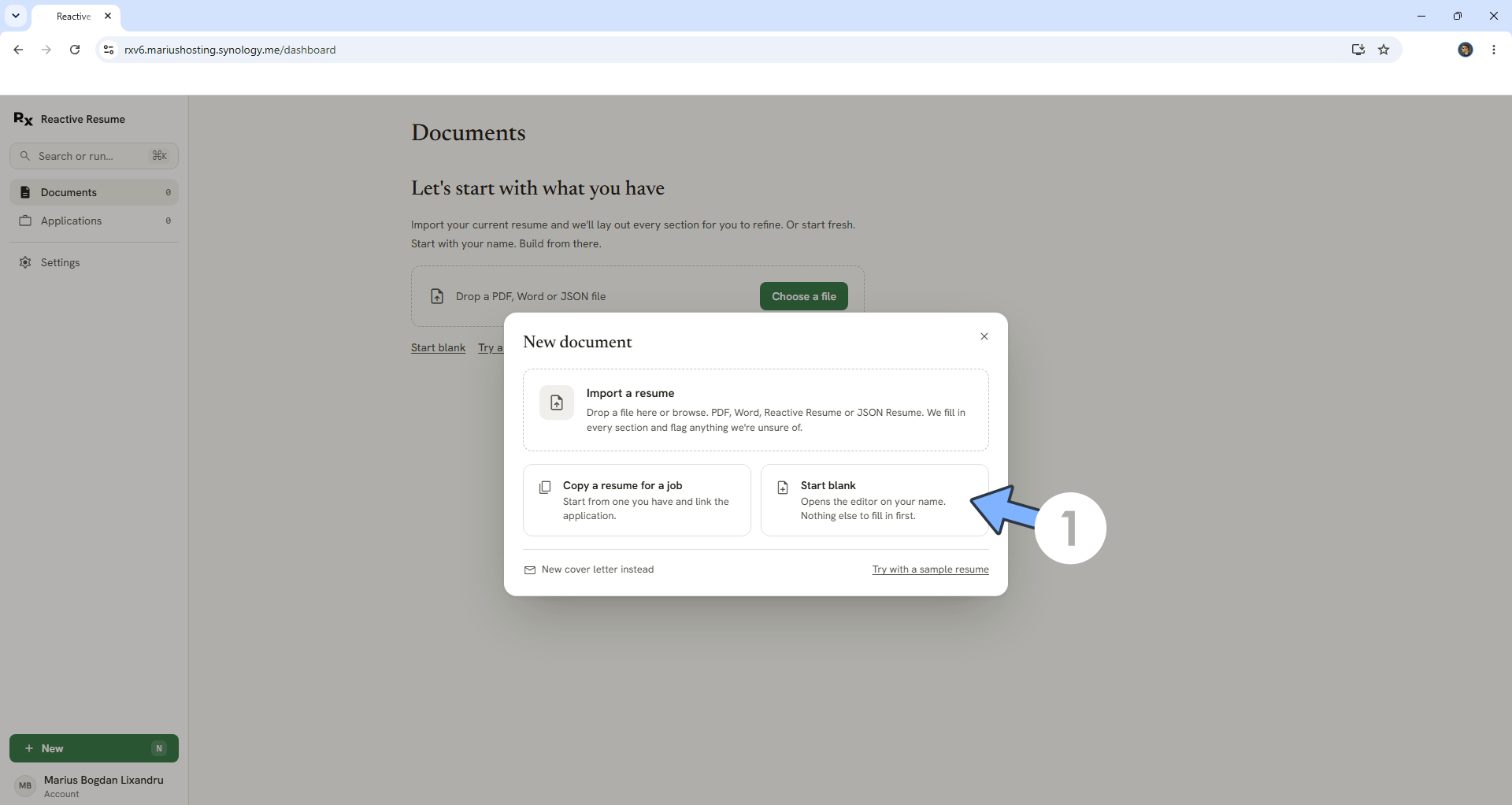The height and width of the screenshot is (805, 1512).
Task: Click the green New button in sidebar
Action: click(x=94, y=748)
